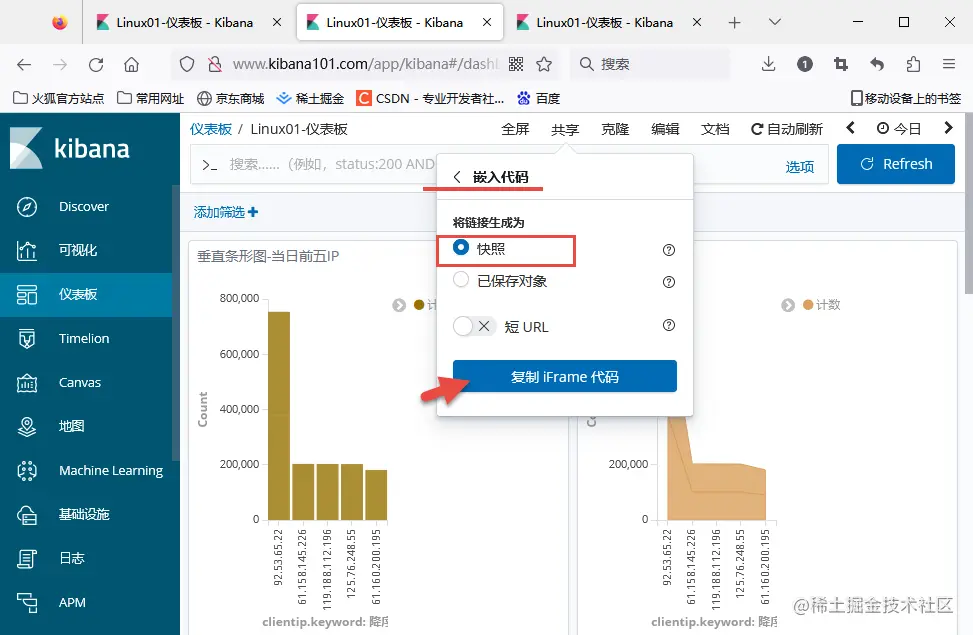Open the Firefox hamburger menu

pos(949,64)
